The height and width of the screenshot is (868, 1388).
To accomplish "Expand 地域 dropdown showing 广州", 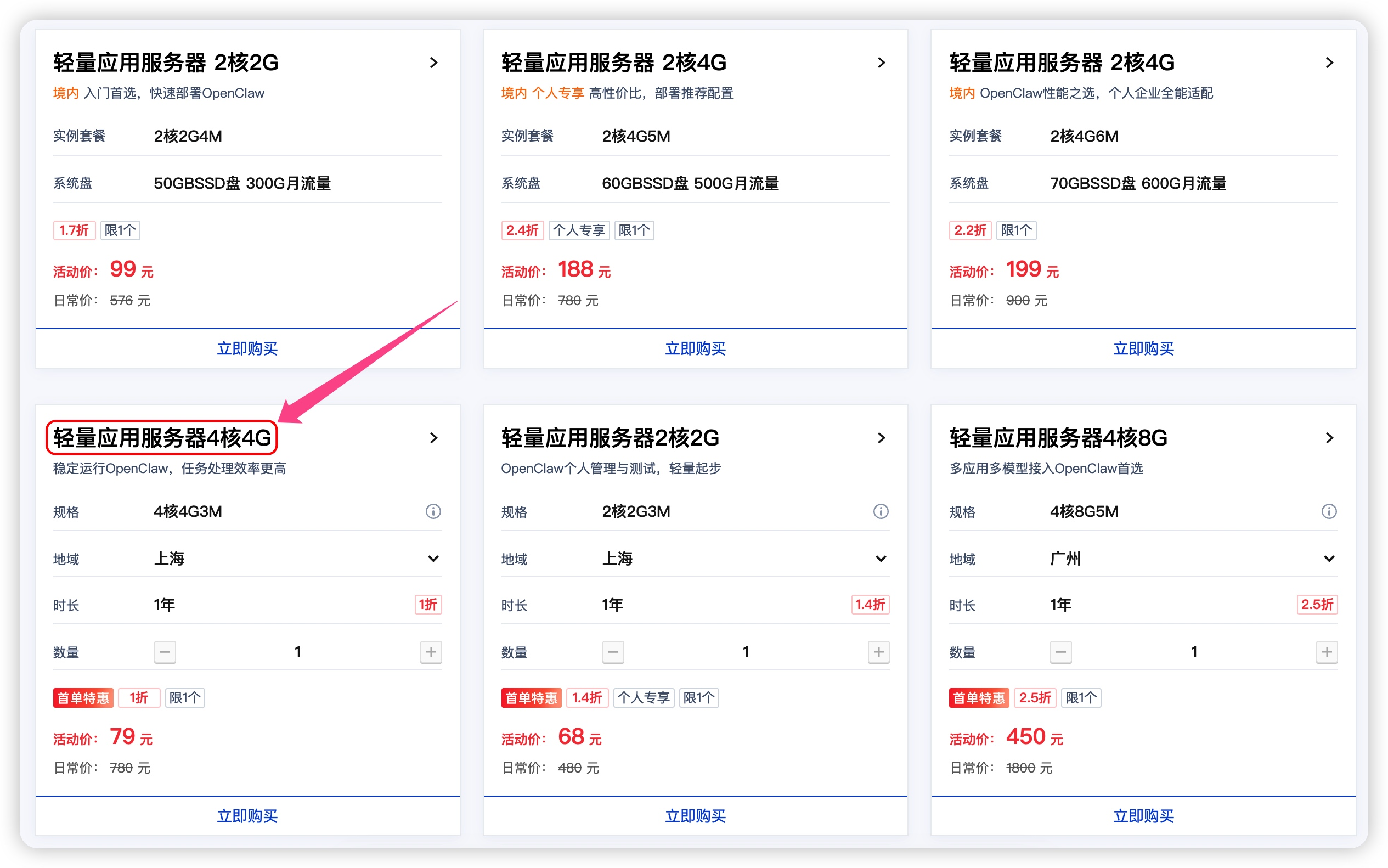I will click(x=1329, y=559).
